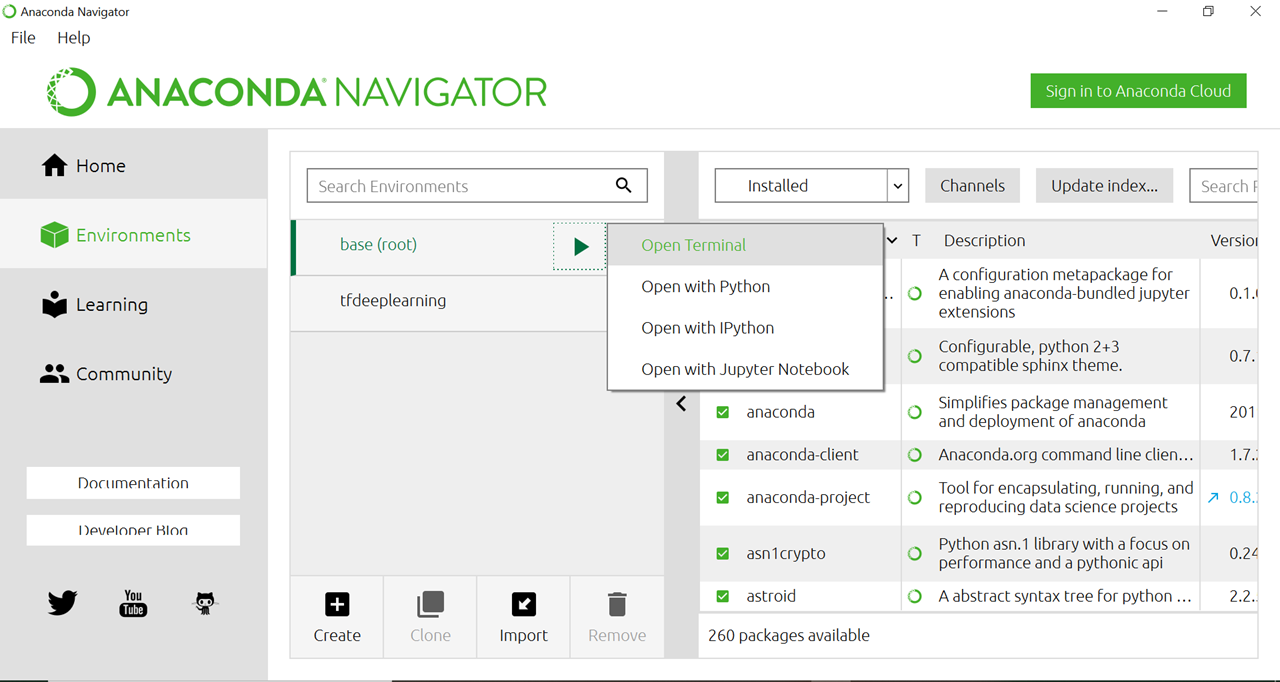Click the sort chevron next to T column

891,241
